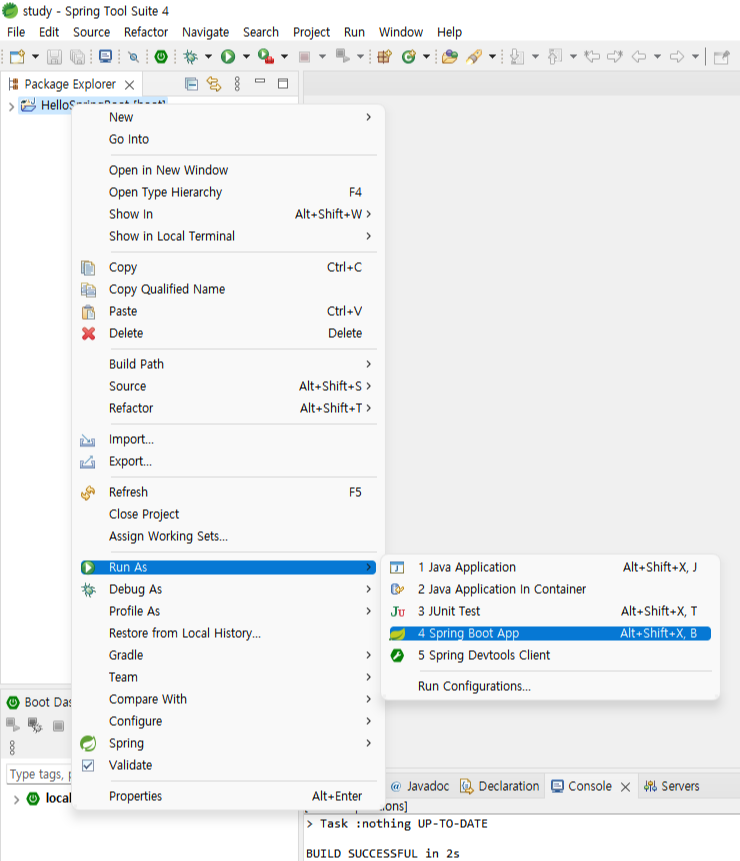The height and width of the screenshot is (861, 740).
Task: Click the Debug bug toolbar icon
Action: click(190, 56)
